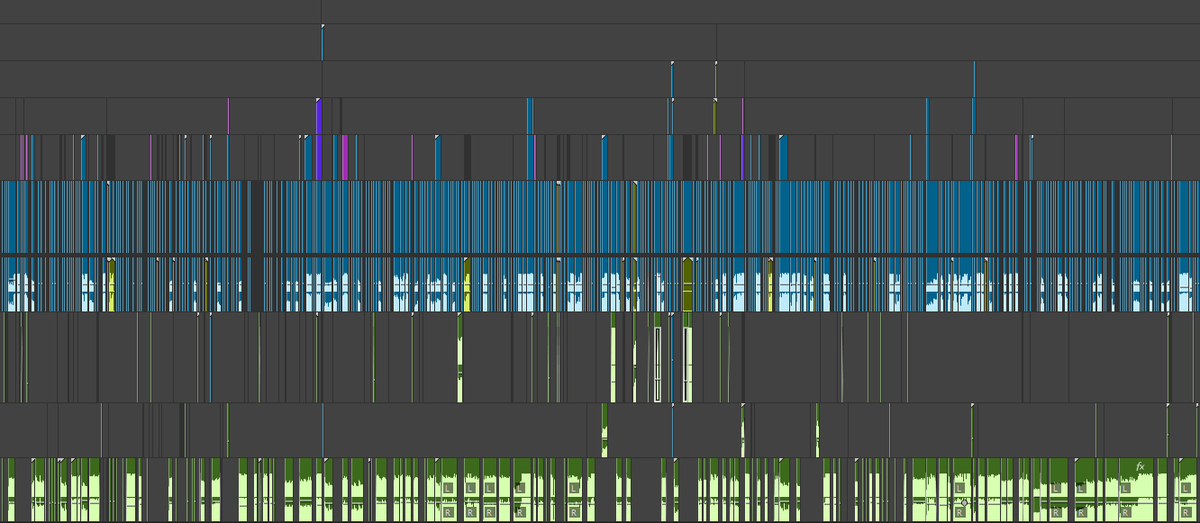The image size is (1200, 523).
Task: Click the fx badge on the bottom audio clip
Action: pyautogui.click(x=1140, y=467)
